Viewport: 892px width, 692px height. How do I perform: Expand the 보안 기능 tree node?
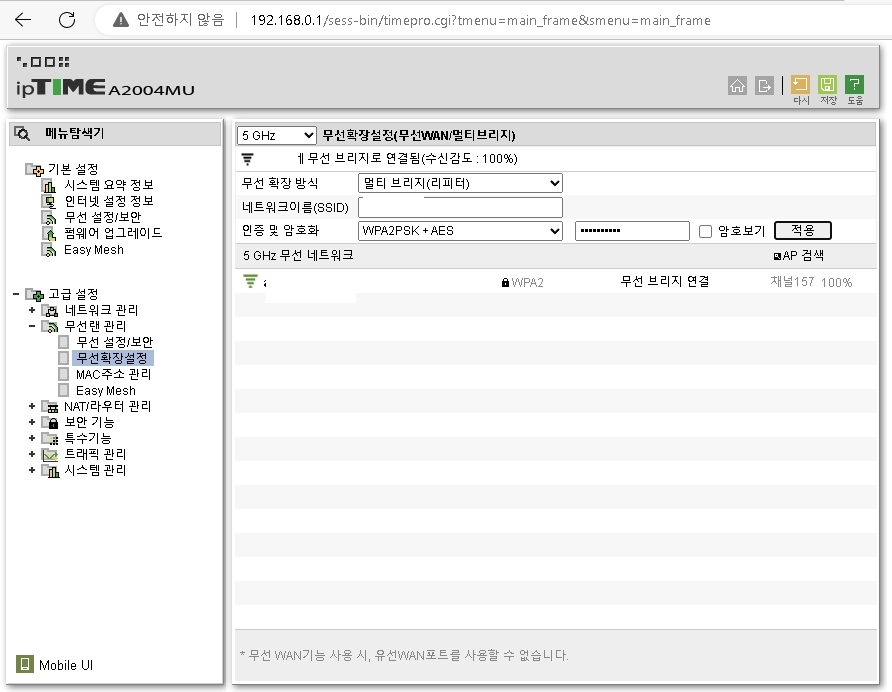(32, 422)
